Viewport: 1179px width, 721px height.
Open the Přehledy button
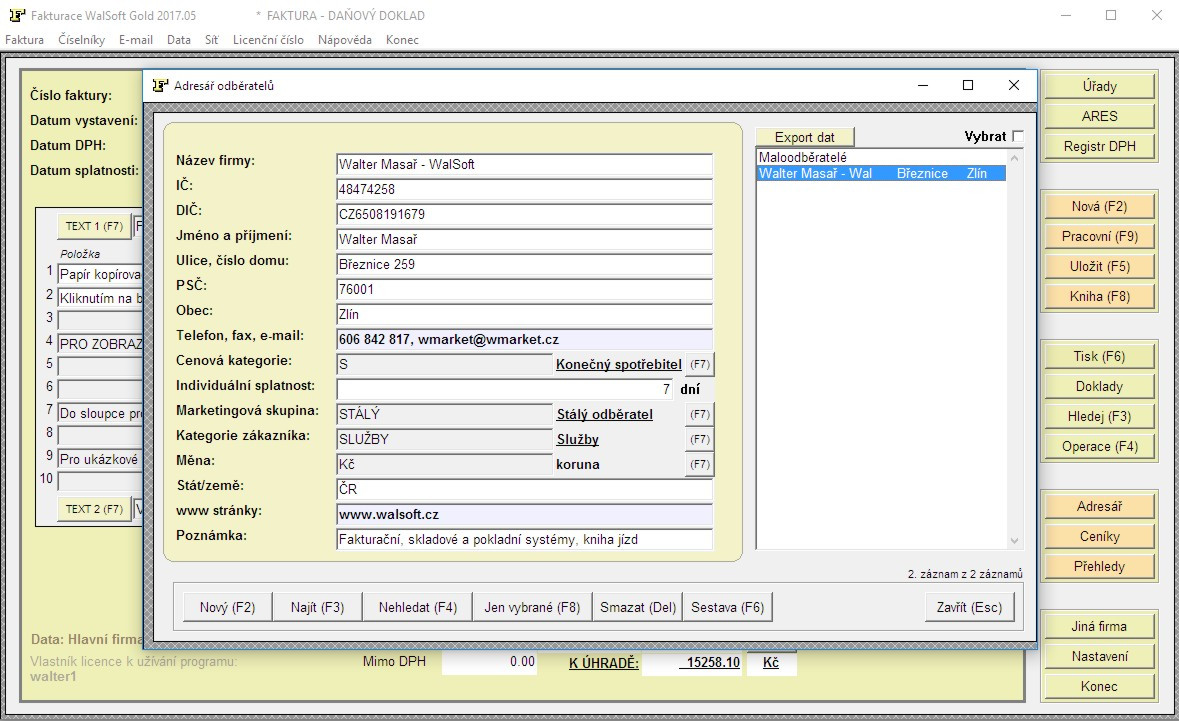point(1099,567)
